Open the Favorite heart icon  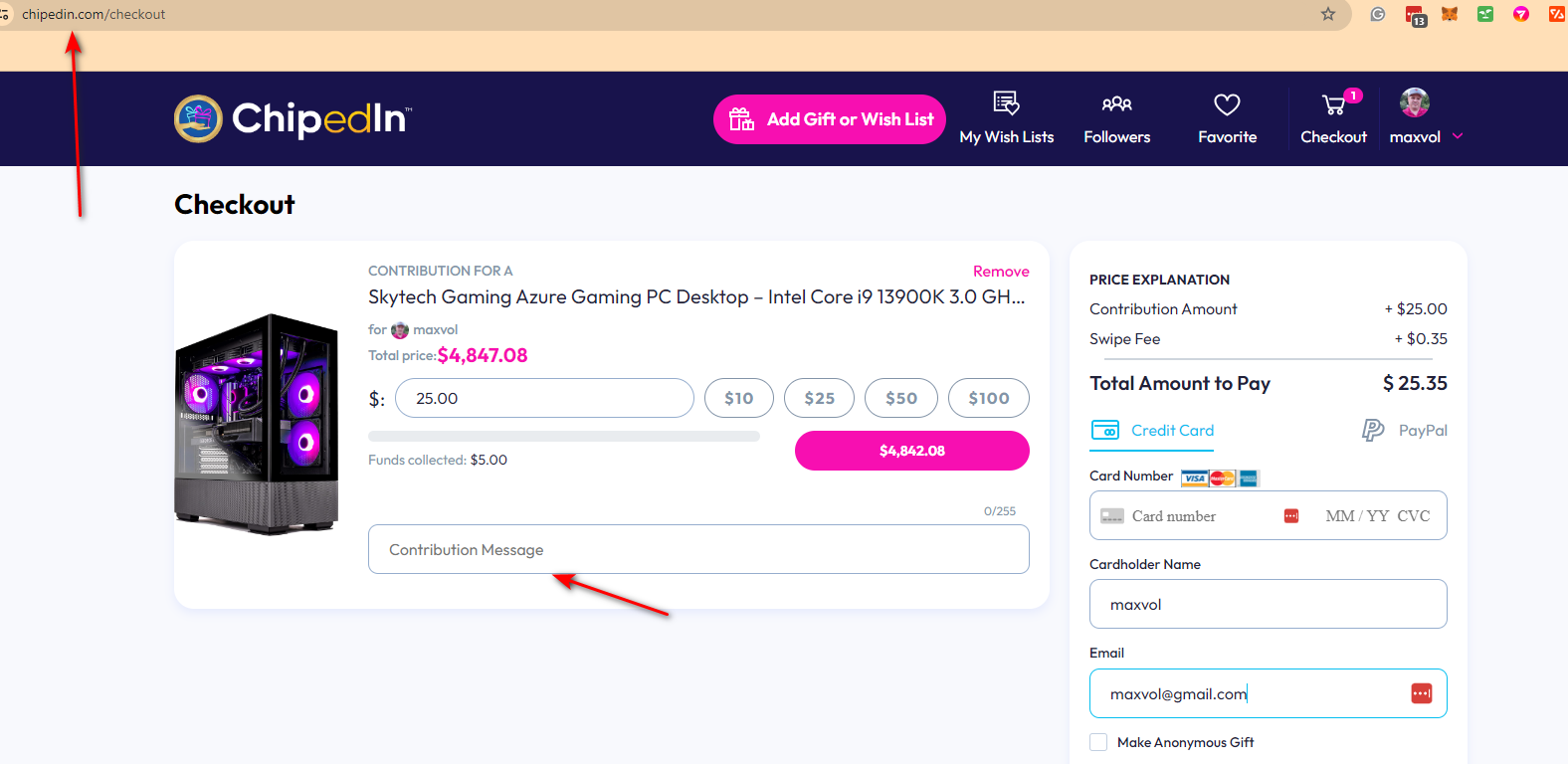click(1227, 104)
